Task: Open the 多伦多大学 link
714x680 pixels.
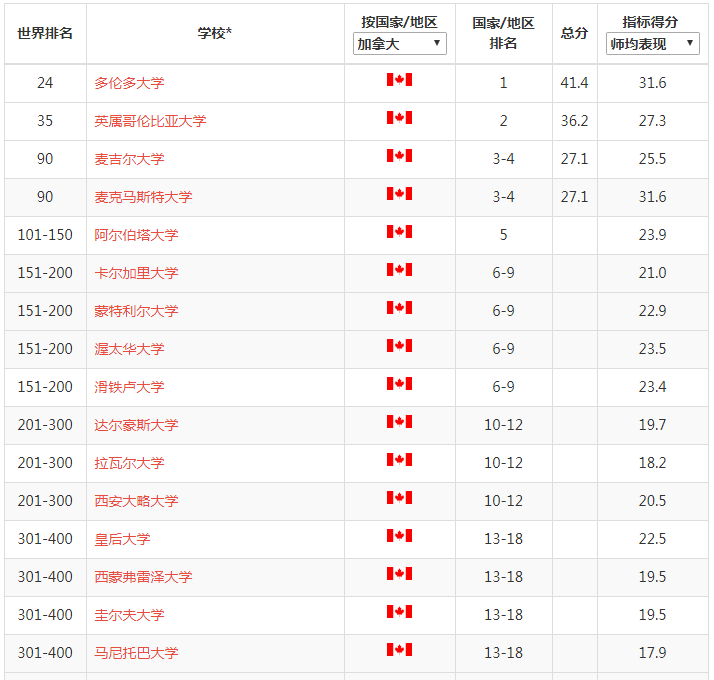Action: point(129,83)
